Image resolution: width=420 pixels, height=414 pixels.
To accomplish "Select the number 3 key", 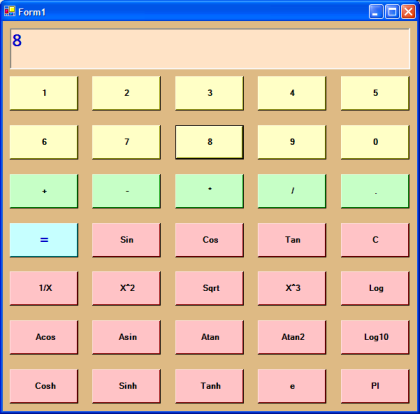I will tap(209, 93).
